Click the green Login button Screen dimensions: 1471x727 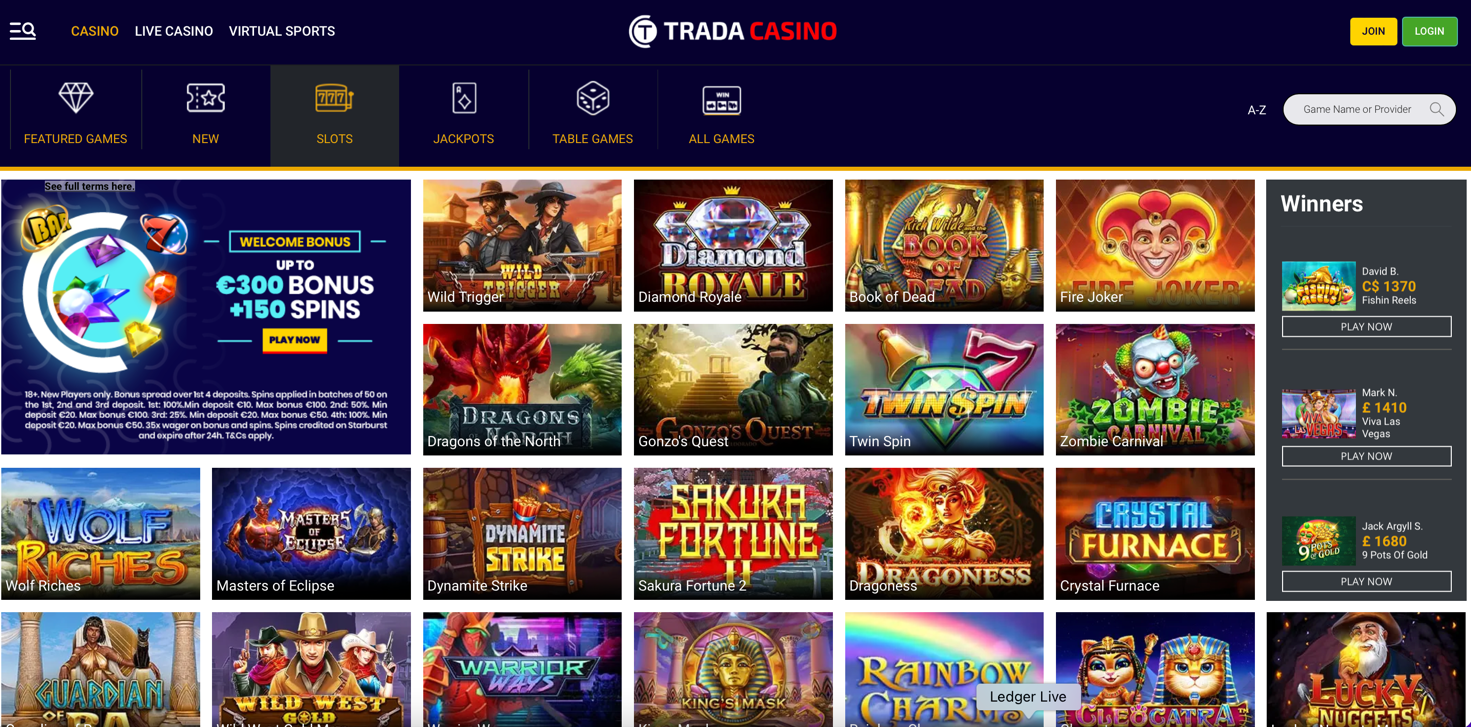1429,31
